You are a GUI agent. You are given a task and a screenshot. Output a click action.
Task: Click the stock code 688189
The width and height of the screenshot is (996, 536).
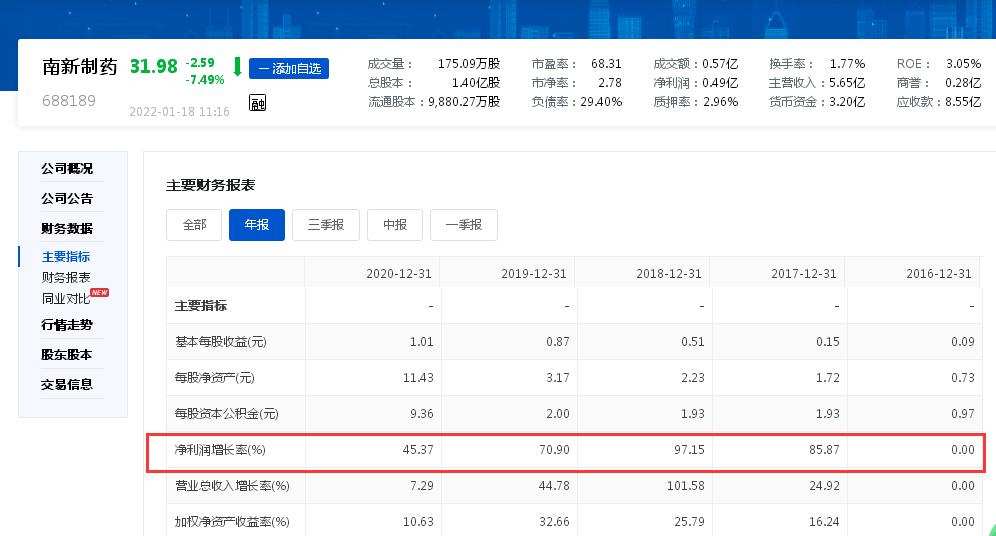pos(69,101)
